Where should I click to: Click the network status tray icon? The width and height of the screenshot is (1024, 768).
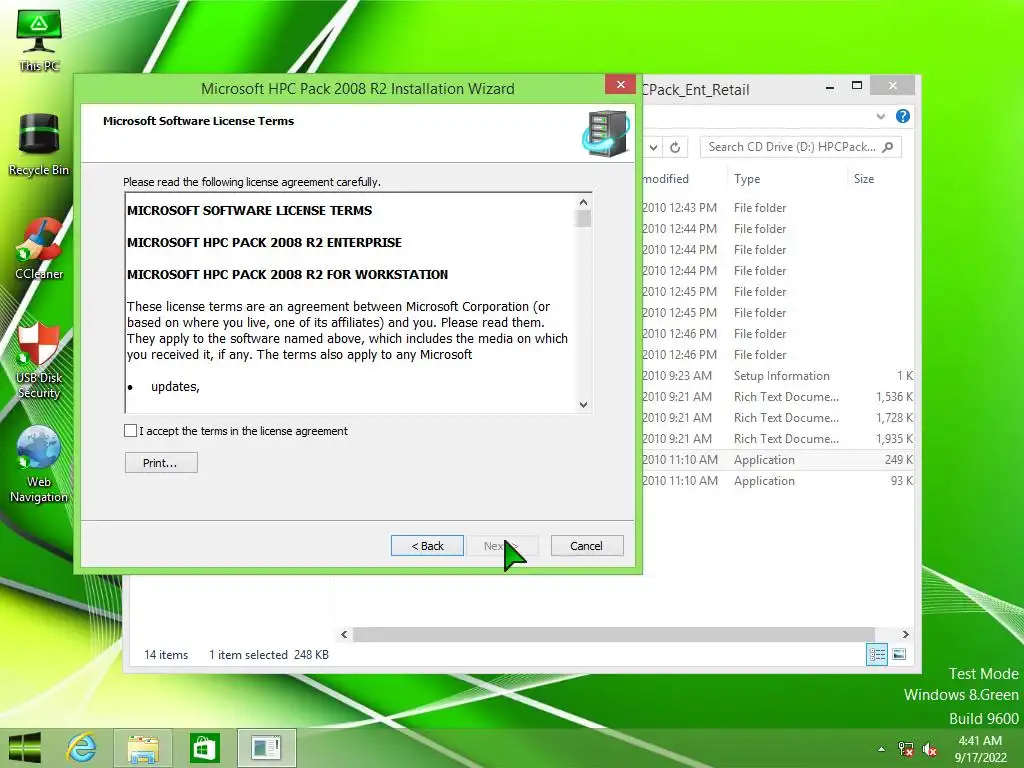[x=906, y=749]
